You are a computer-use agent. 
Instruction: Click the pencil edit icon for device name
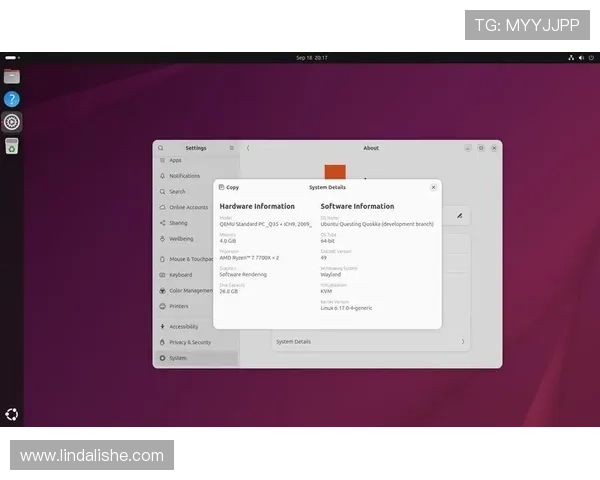pyautogui.click(x=459, y=214)
